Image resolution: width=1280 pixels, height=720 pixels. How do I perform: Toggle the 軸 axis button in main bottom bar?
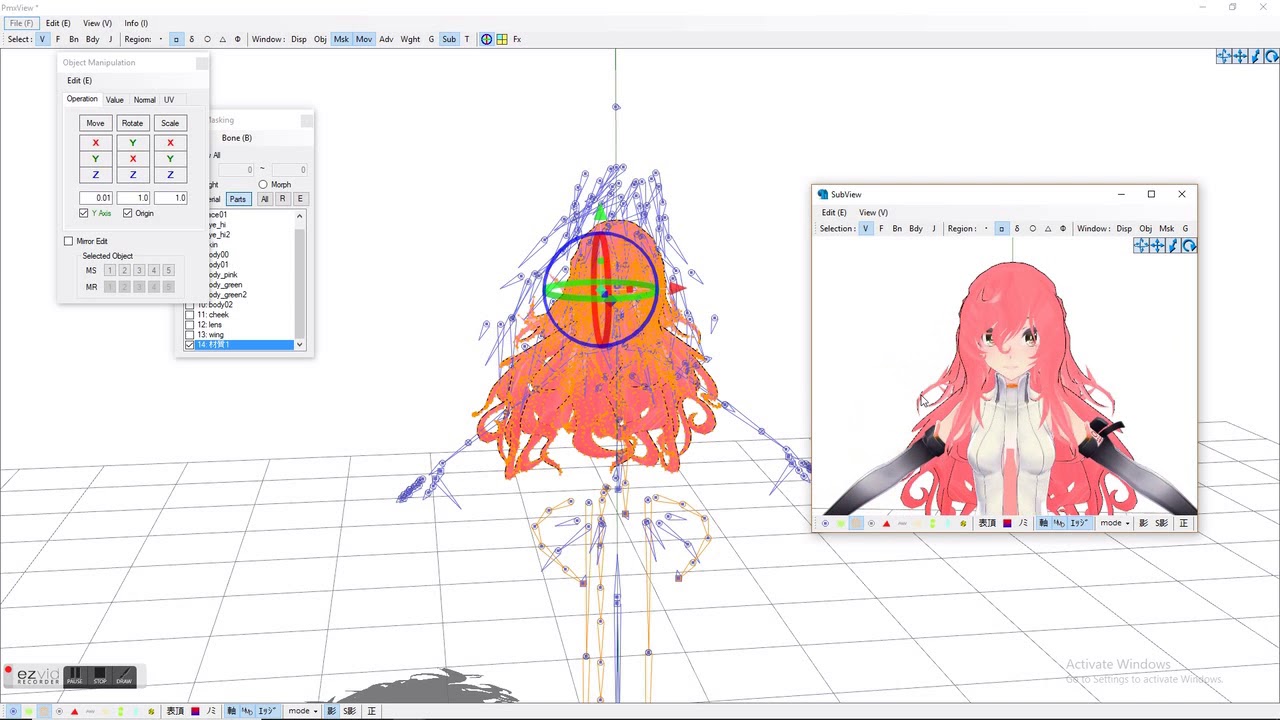point(231,711)
